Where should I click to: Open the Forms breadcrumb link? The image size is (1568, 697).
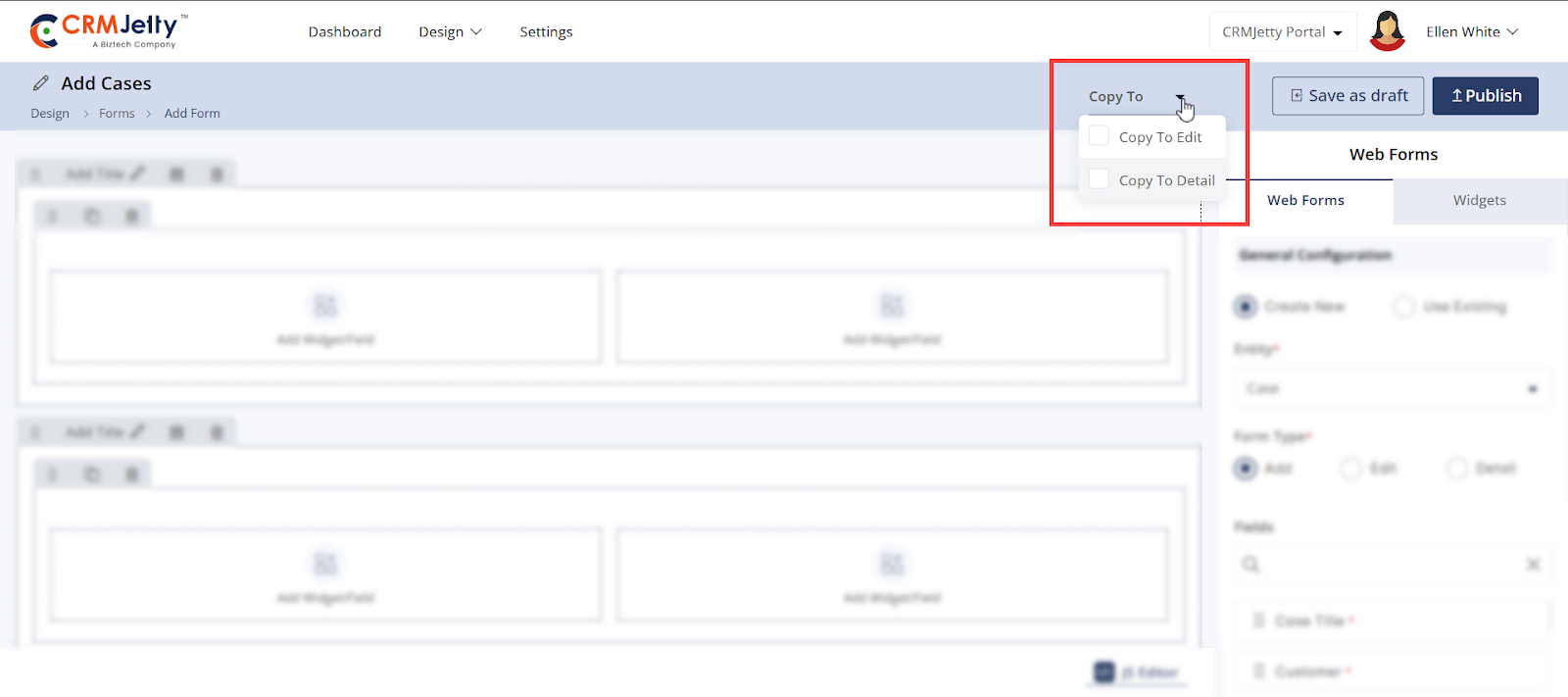click(117, 114)
